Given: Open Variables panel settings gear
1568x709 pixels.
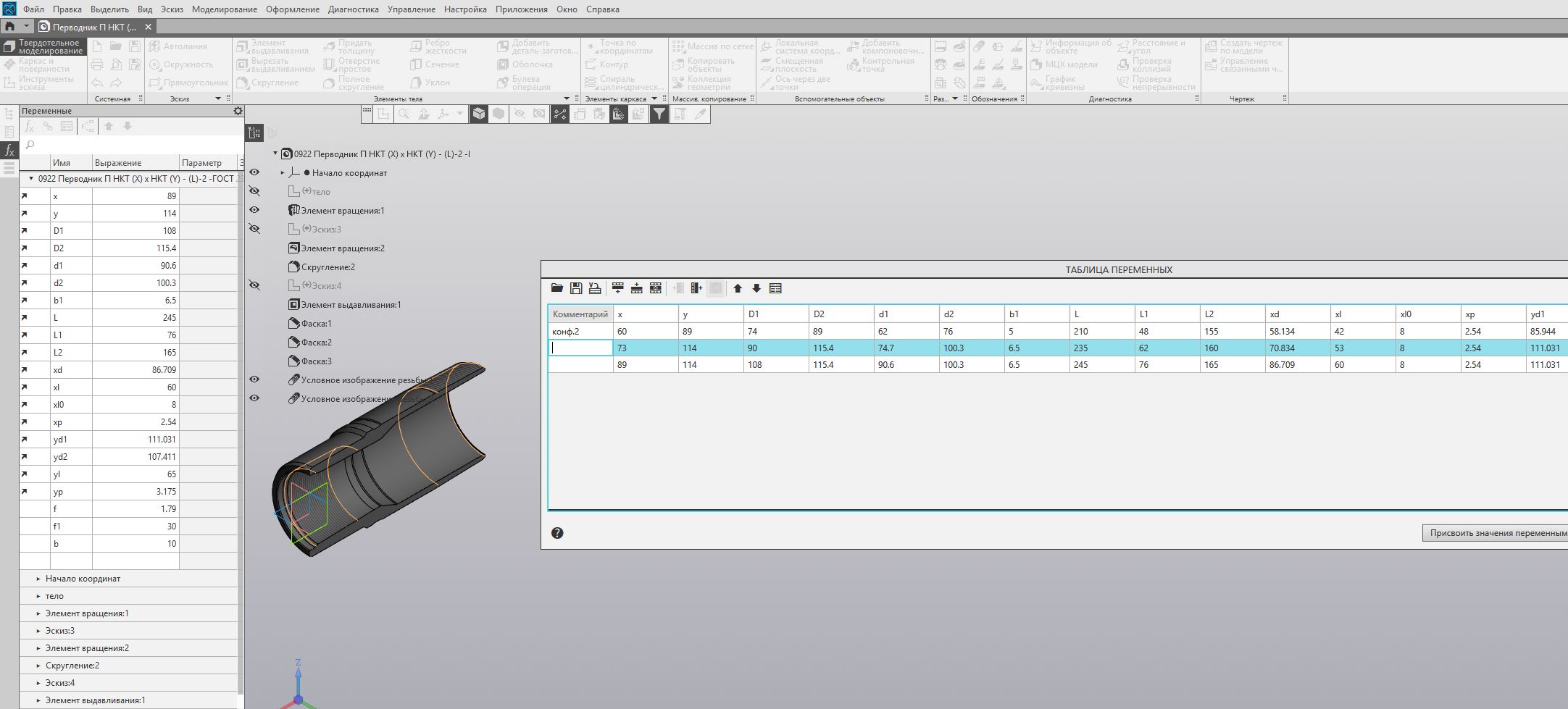Looking at the screenshot, I should [238, 111].
